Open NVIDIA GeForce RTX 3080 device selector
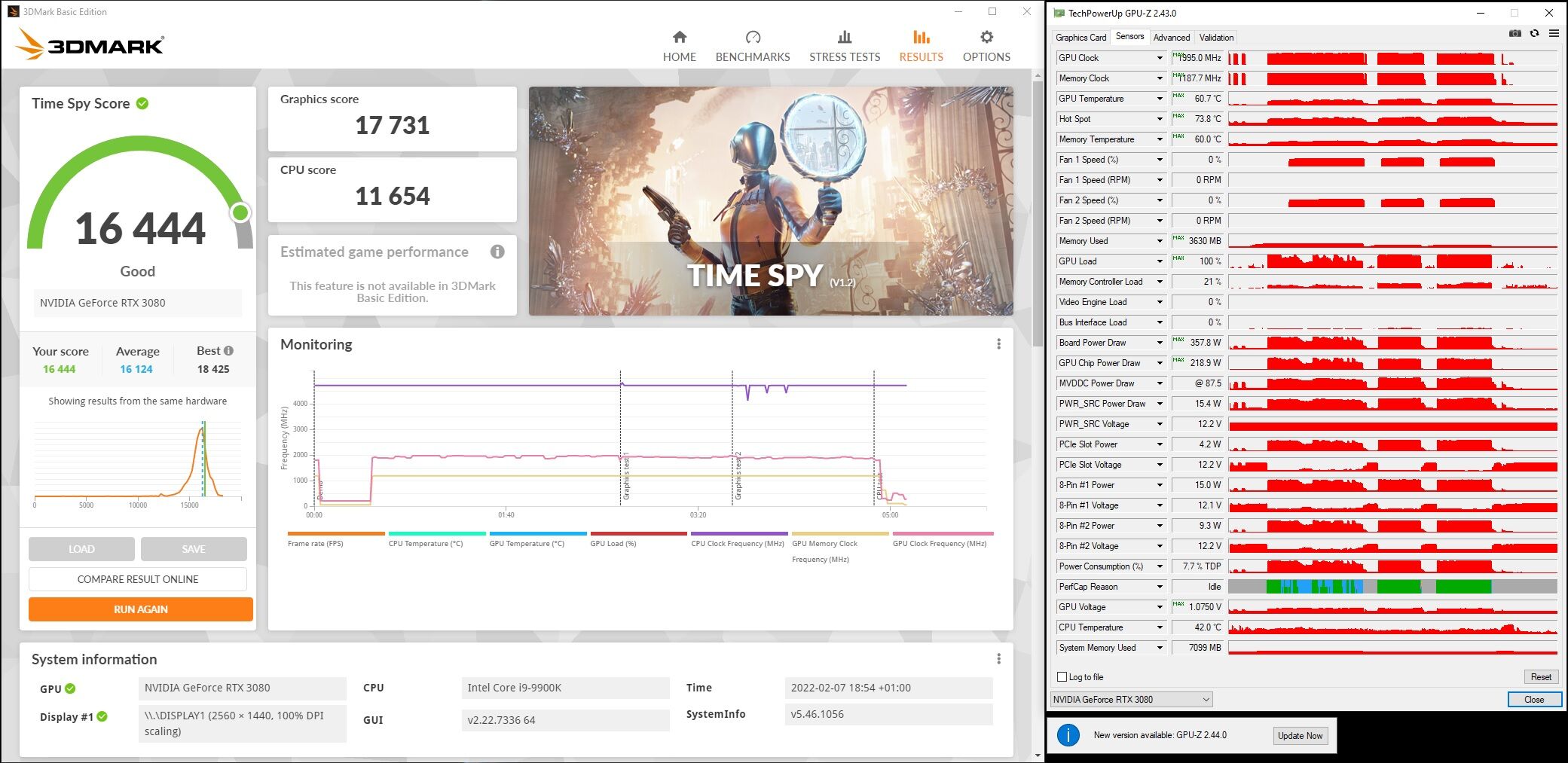This screenshot has height=763, width=1568. (1131, 699)
